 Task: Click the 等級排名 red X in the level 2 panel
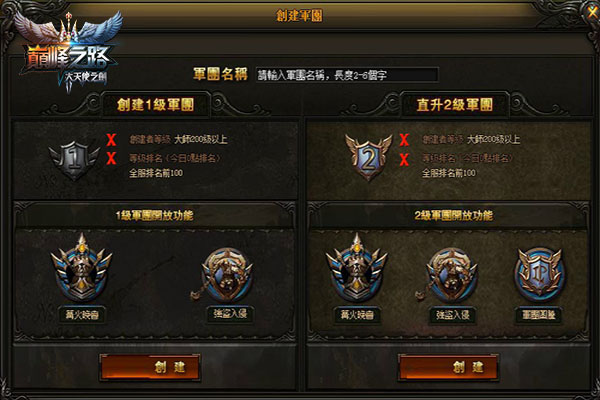[x=404, y=159]
